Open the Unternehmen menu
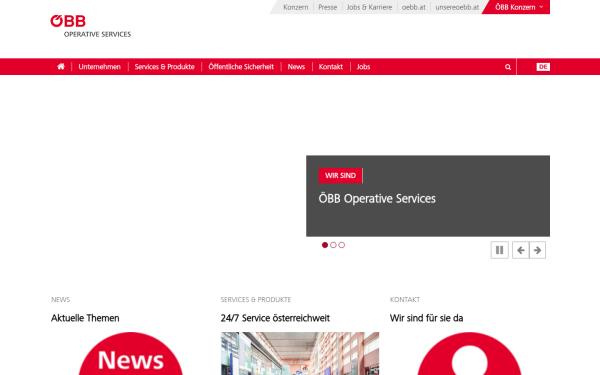 [x=99, y=67]
